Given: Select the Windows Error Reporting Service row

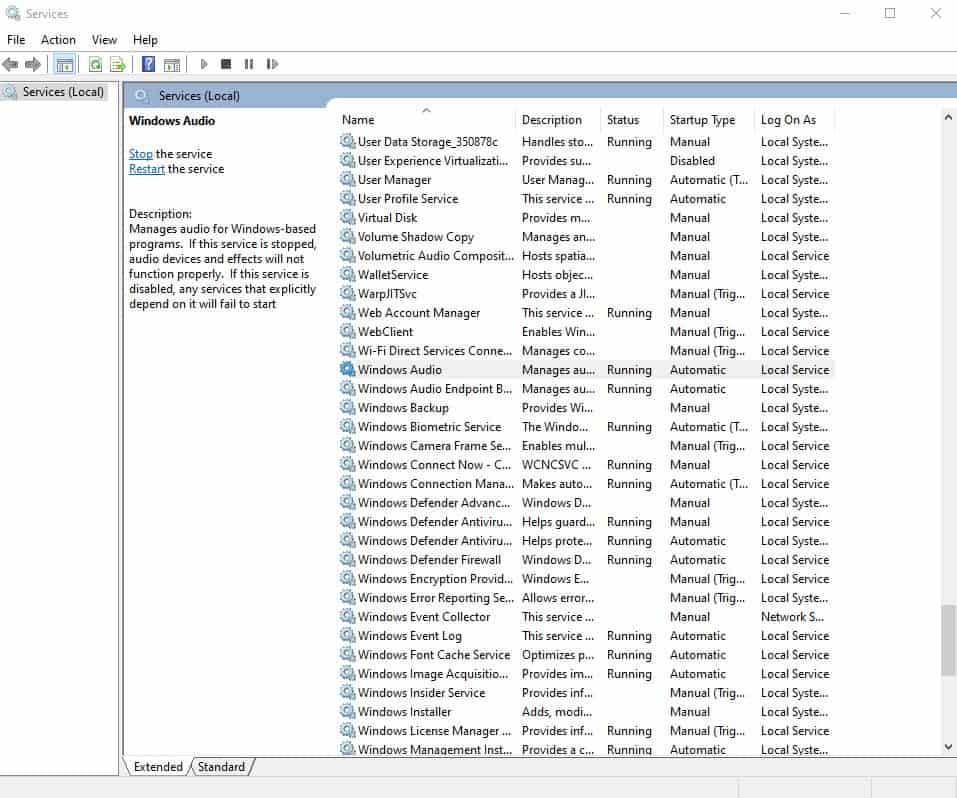Looking at the screenshot, I should 586,598.
